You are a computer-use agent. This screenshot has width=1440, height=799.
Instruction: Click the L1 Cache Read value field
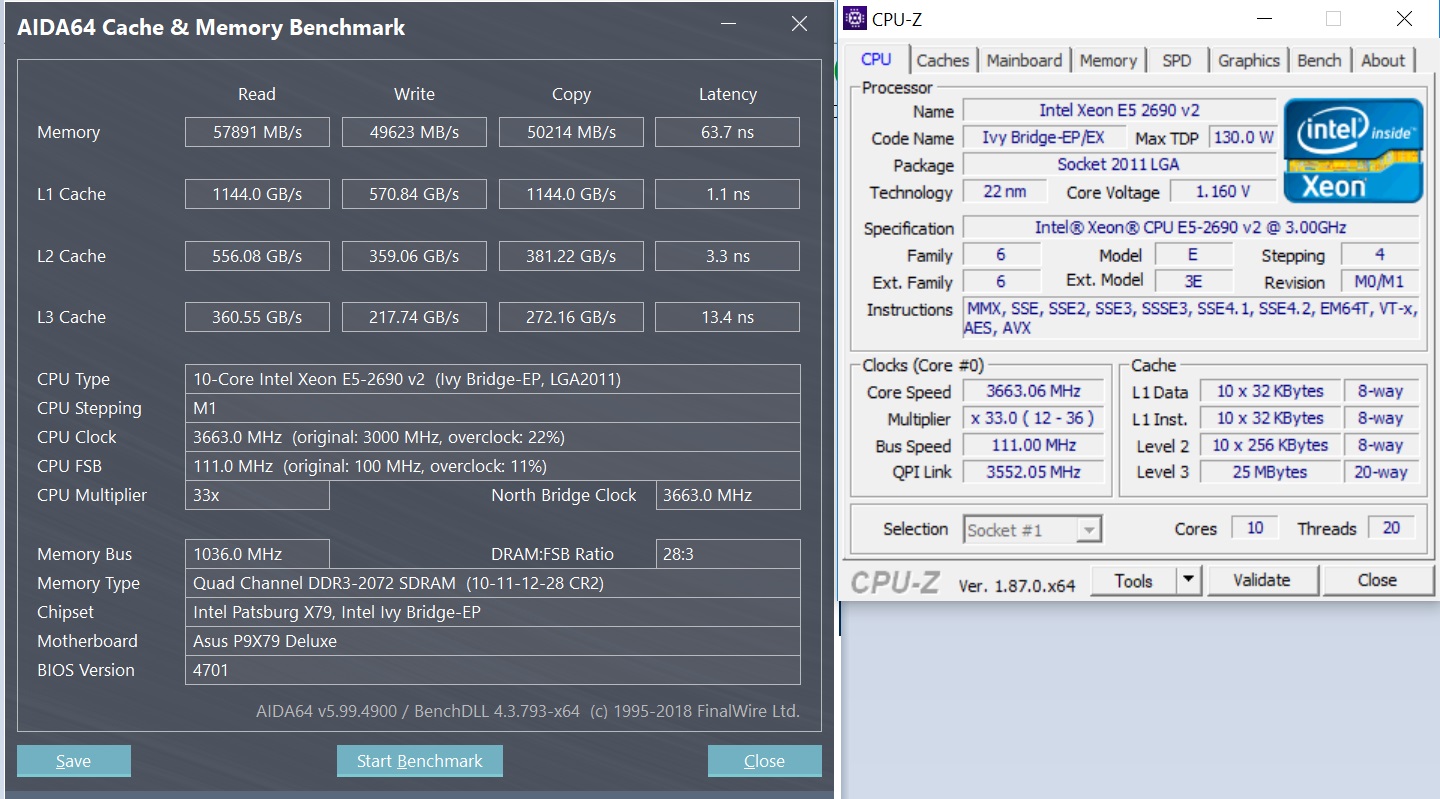pos(257,194)
